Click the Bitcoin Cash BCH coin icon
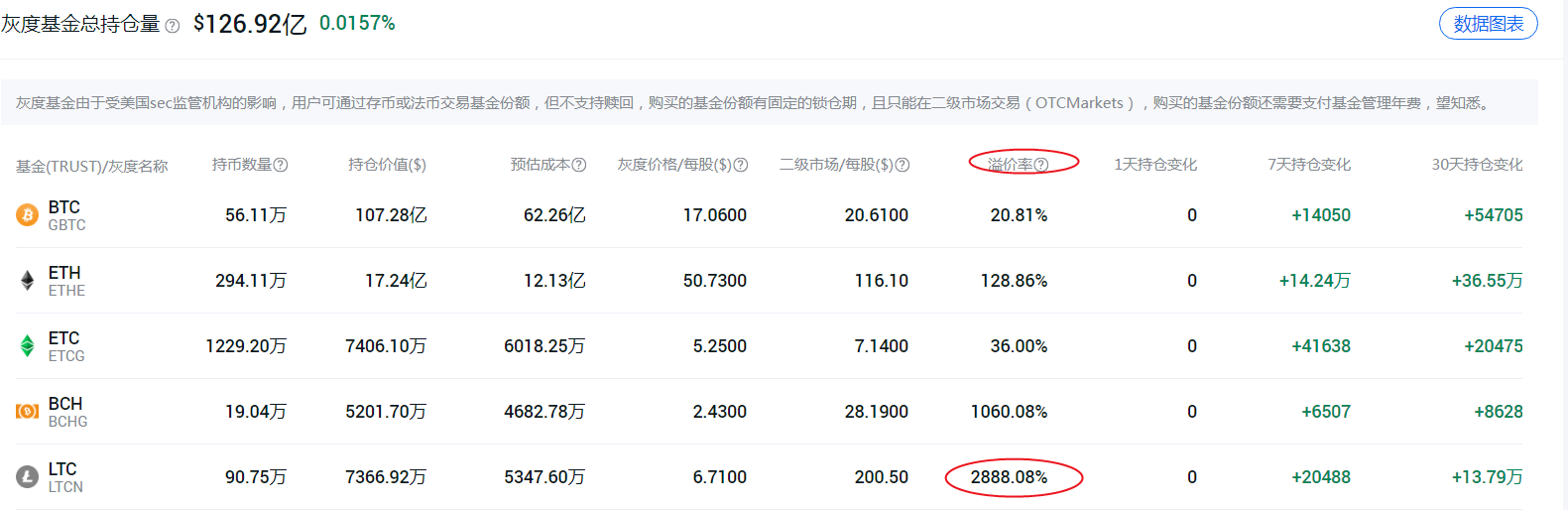The image size is (1568, 510). (28, 411)
